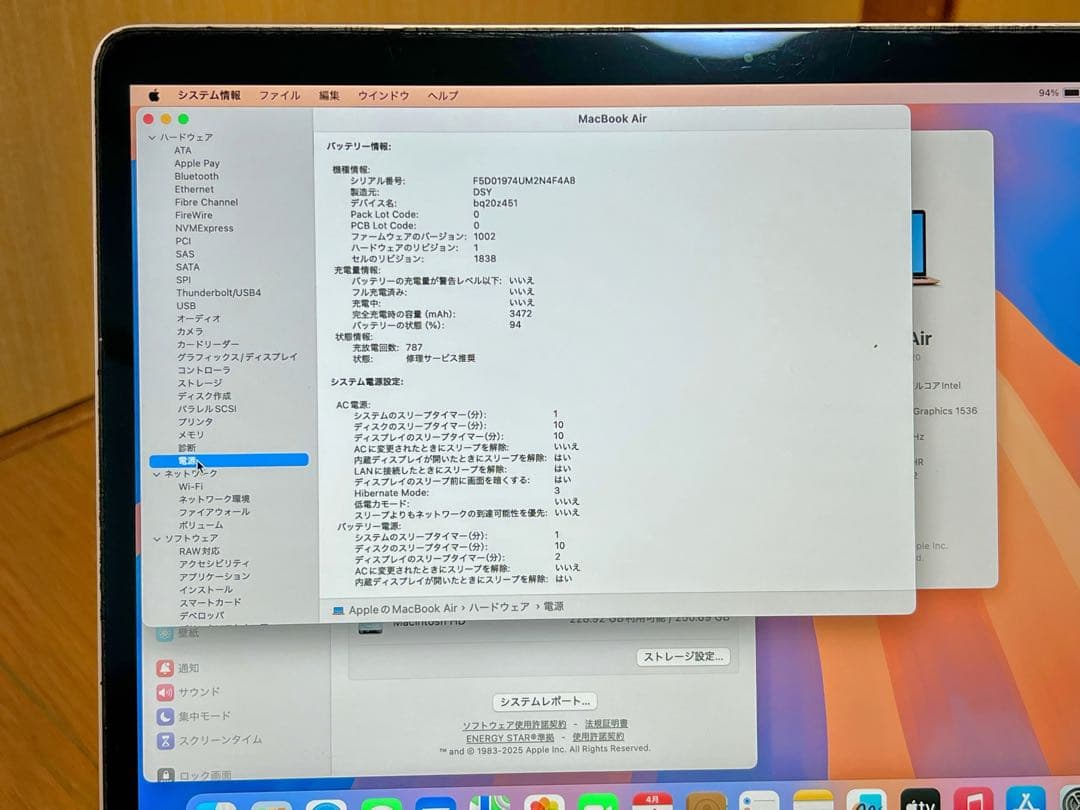Open the 法規証明書 link
Screen dimensions: 1080x810
pos(606,725)
